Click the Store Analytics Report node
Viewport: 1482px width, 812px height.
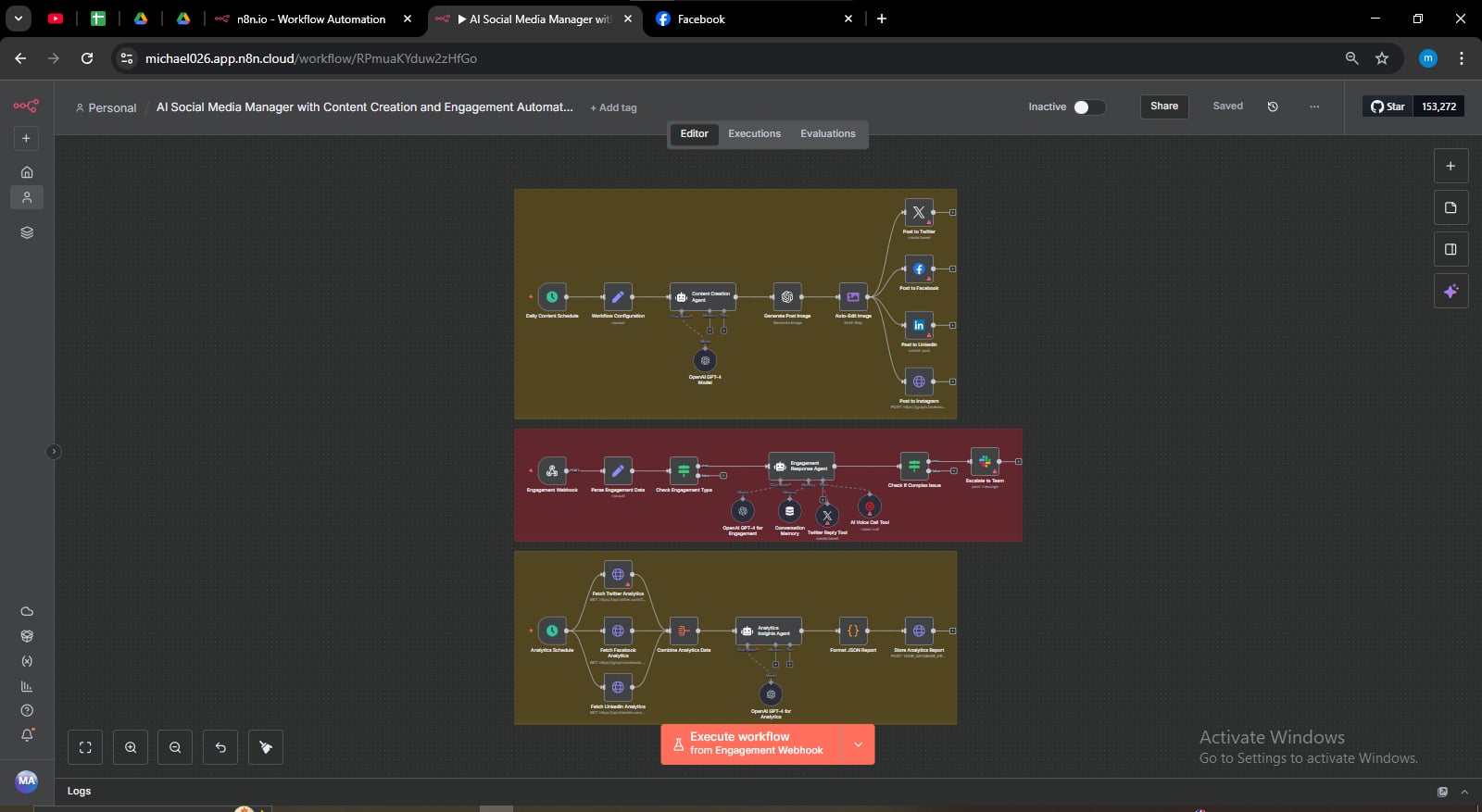[919, 631]
